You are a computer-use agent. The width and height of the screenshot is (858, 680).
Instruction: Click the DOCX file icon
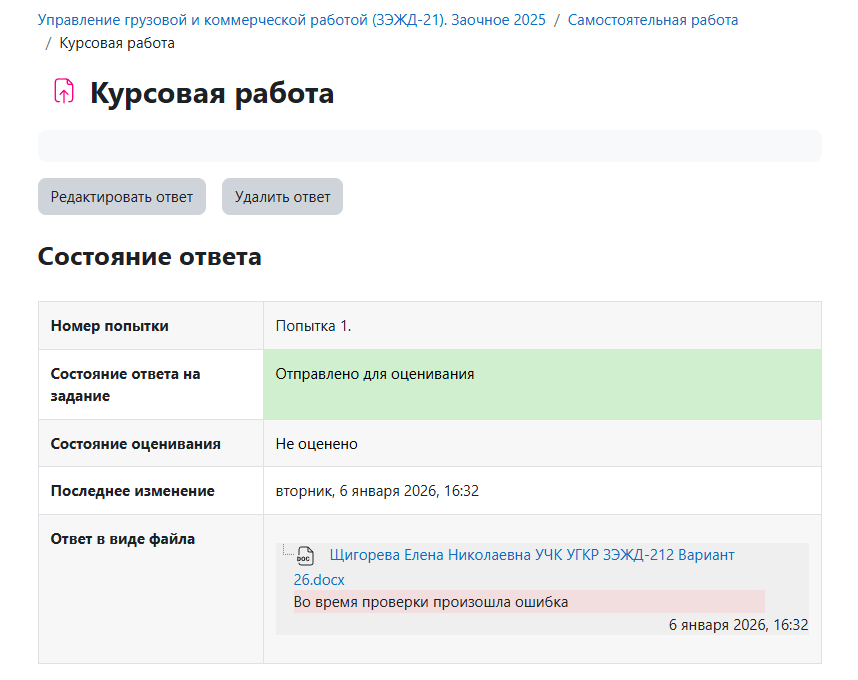[x=305, y=556]
